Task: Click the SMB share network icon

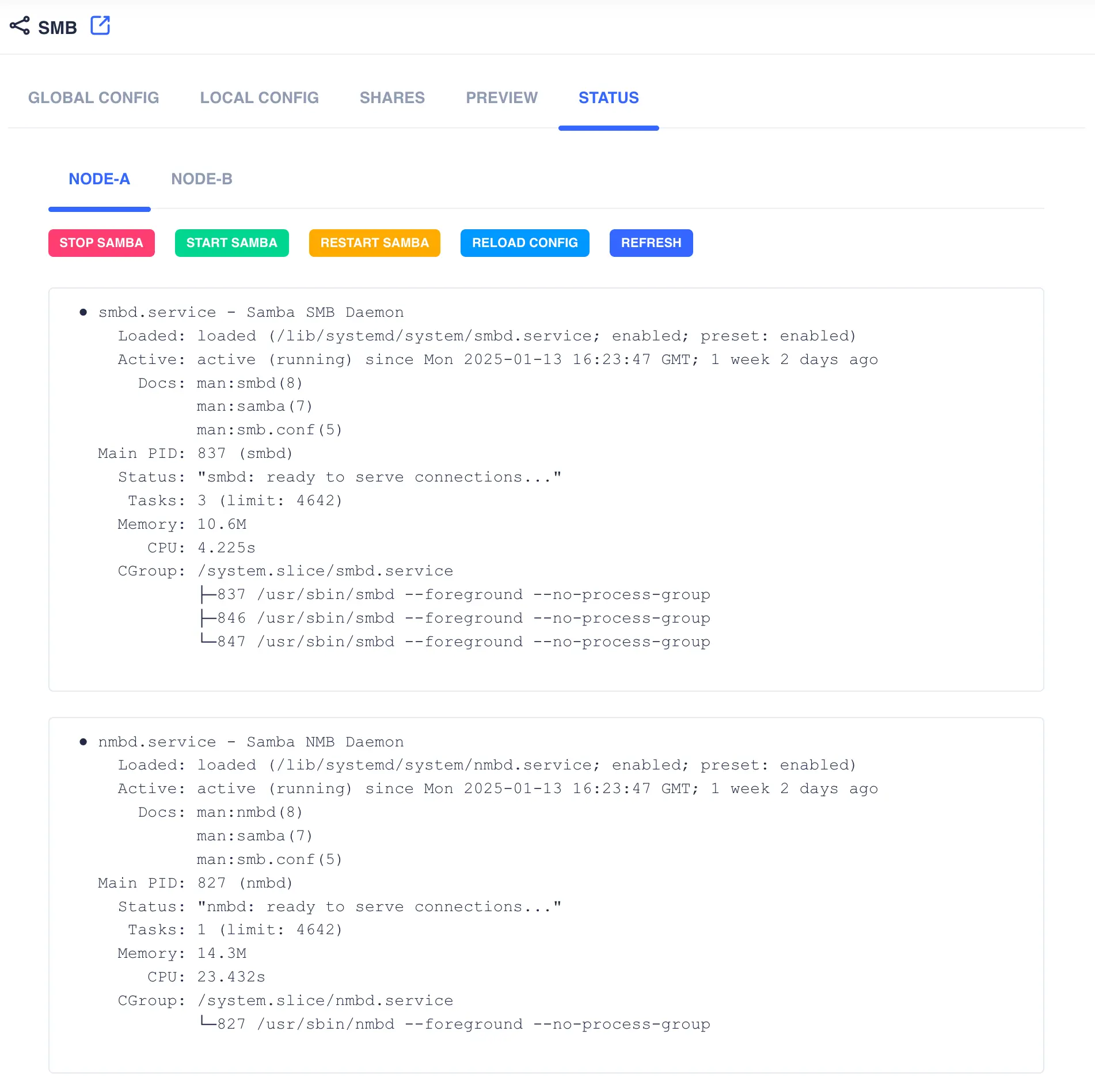Action: [x=20, y=26]
